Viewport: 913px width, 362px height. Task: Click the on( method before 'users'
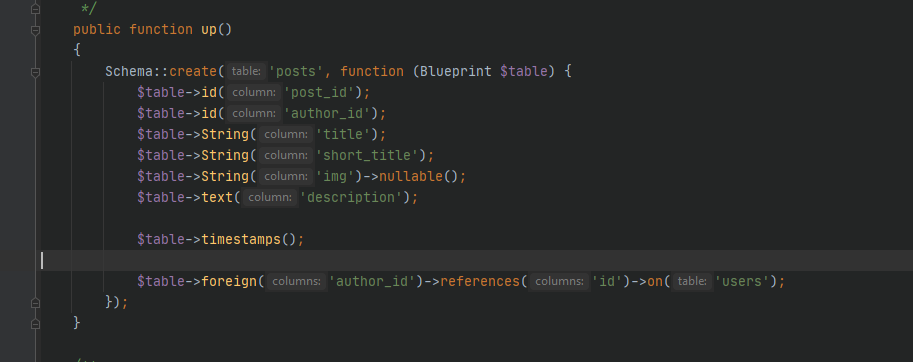pyautogui.click(x=655, y=282)
